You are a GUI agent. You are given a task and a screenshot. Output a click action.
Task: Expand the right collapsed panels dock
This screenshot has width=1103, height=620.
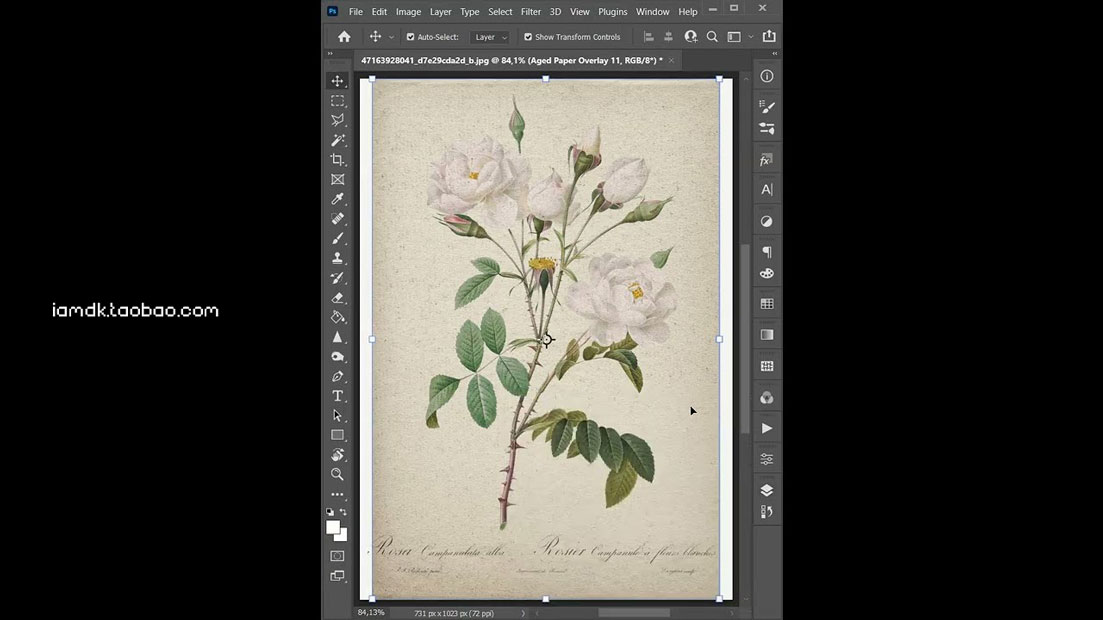click(774, 53)
